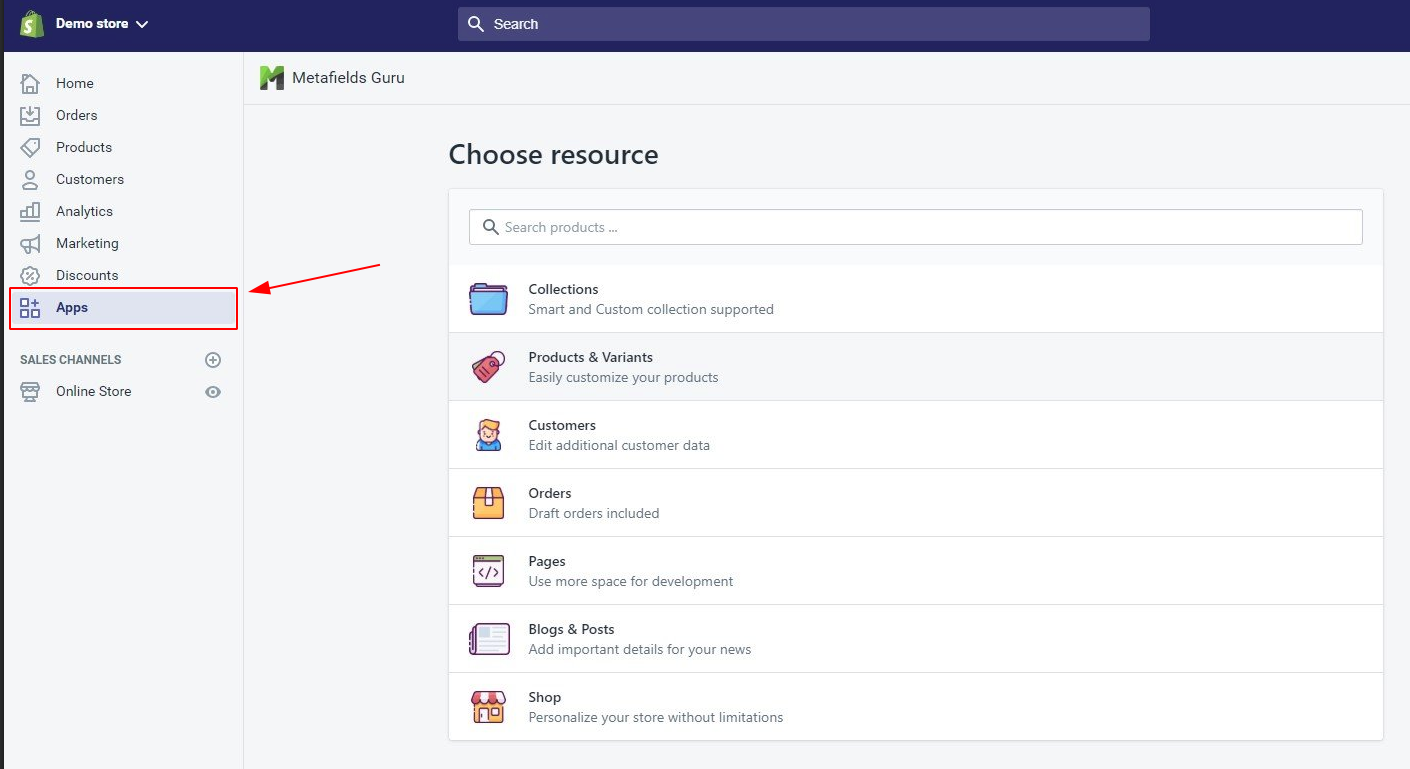Click the Products & Variants tag icon
This screenshot has height=769, width=1410.
pyautogui.click(x=488, y=367)
